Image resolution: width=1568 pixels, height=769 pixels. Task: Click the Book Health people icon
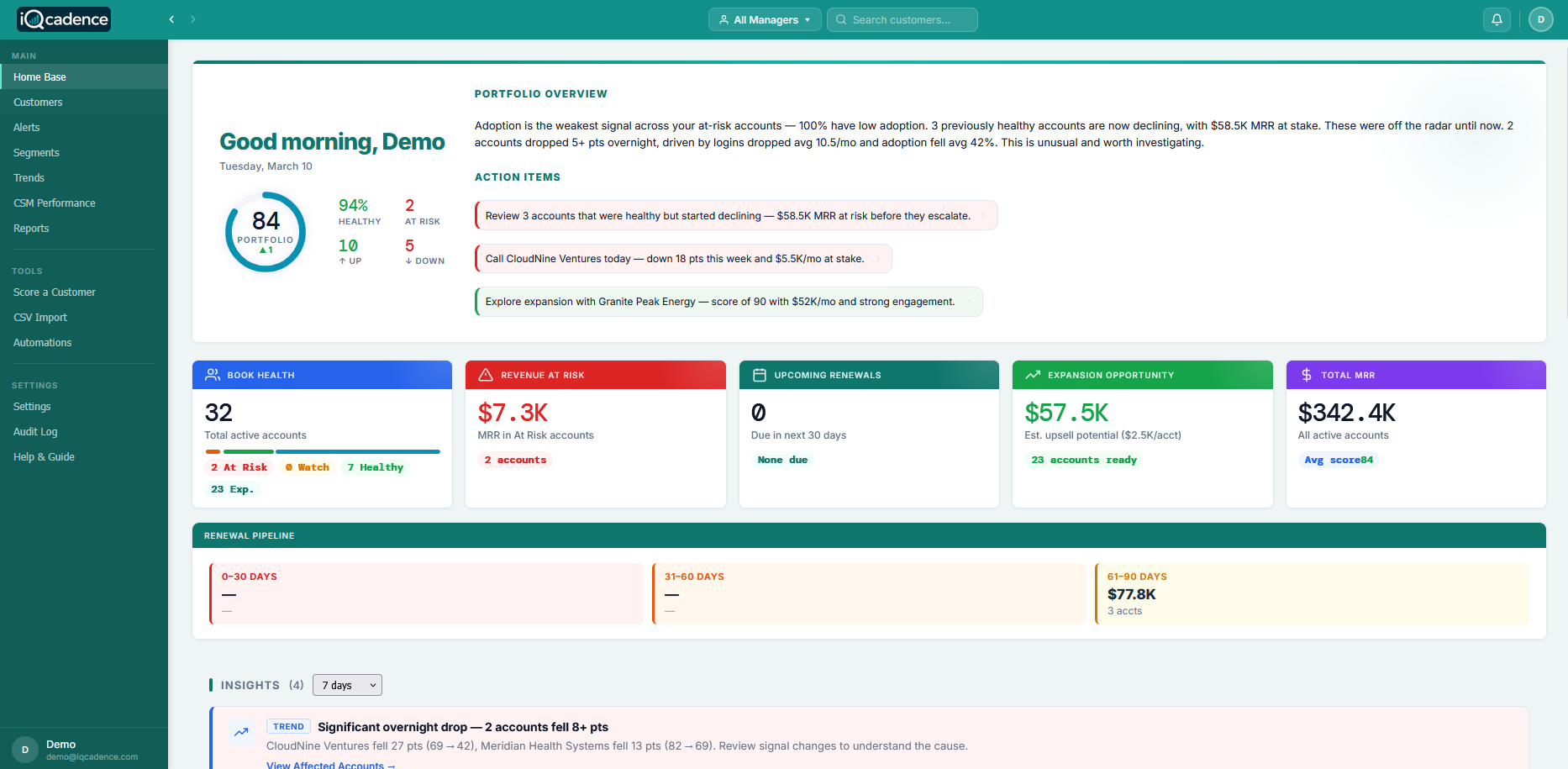[x=213, y=374]
